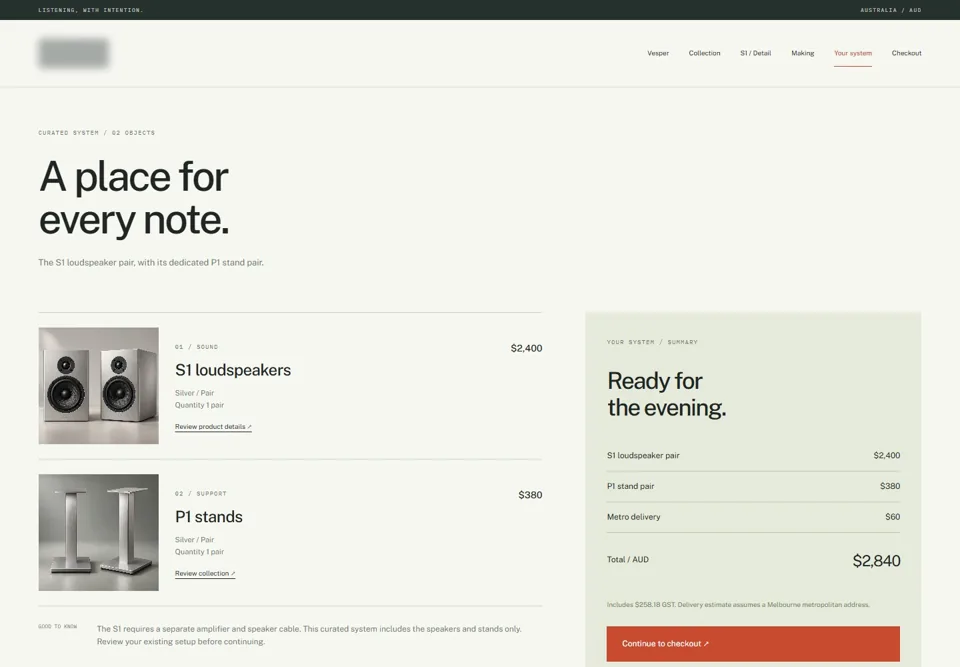Click the YOUR SYSTEM / SUMMARY label

[652, 342]
